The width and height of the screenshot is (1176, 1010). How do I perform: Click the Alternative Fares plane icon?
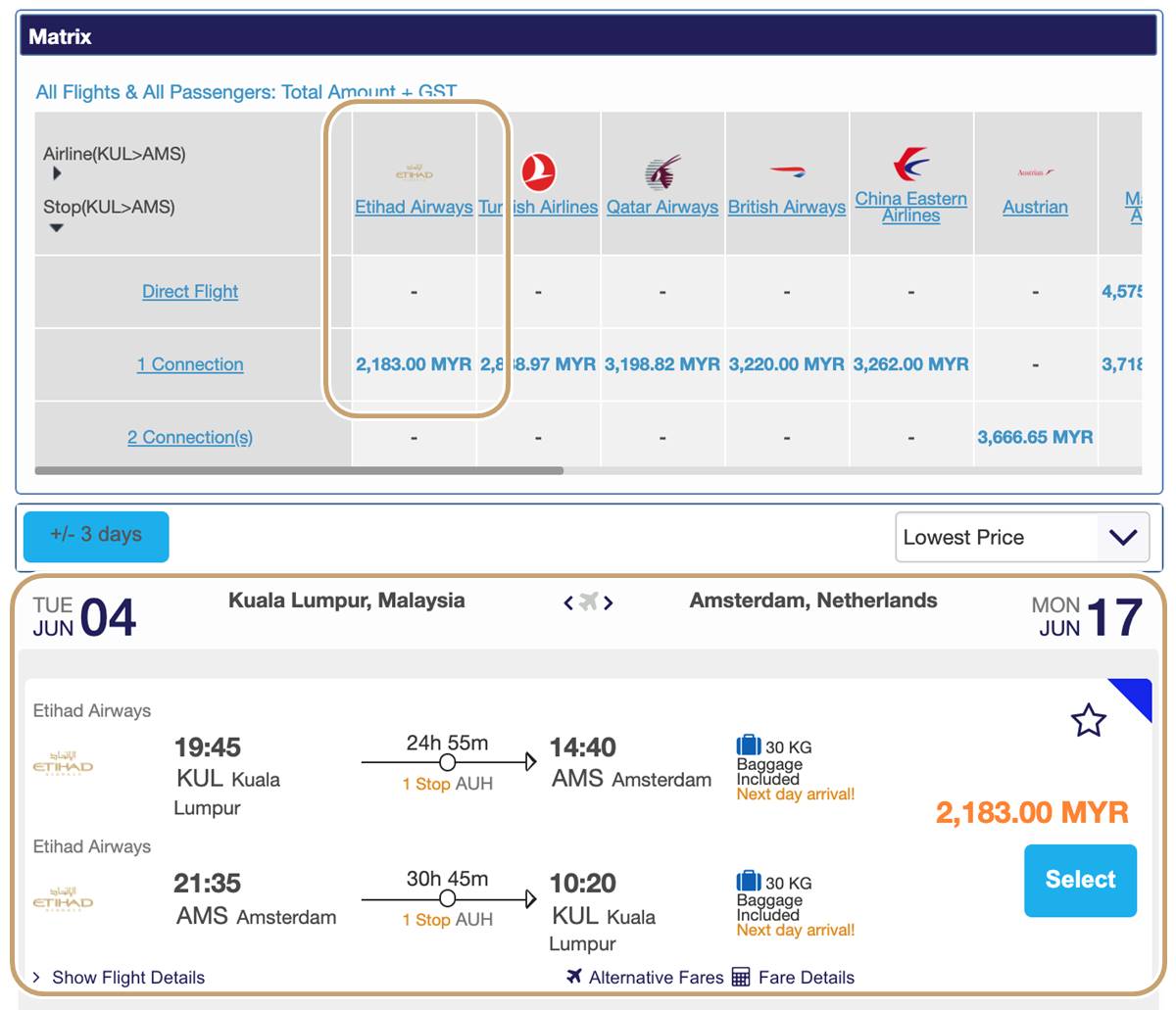[574, 976]
